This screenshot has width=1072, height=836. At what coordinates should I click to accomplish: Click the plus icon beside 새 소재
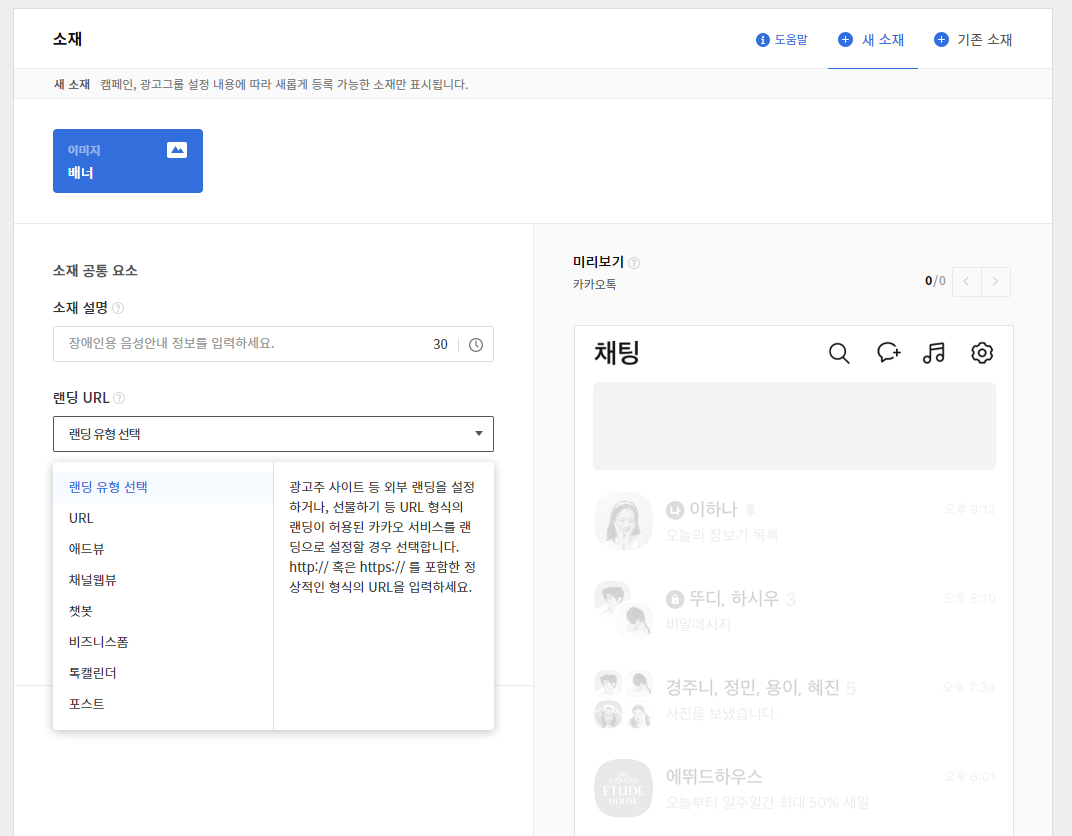click(845, 40)
